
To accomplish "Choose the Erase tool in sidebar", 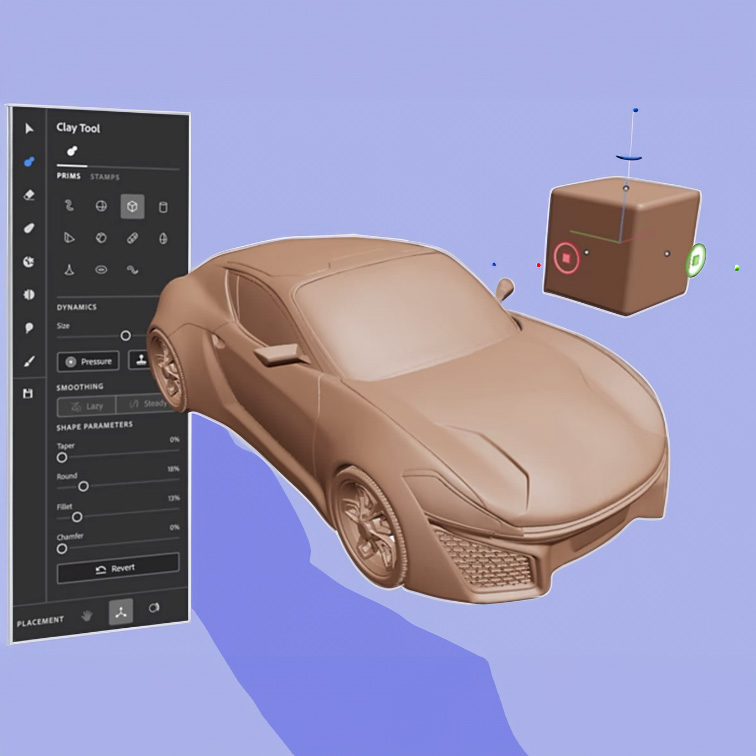I will click(29, 195).
